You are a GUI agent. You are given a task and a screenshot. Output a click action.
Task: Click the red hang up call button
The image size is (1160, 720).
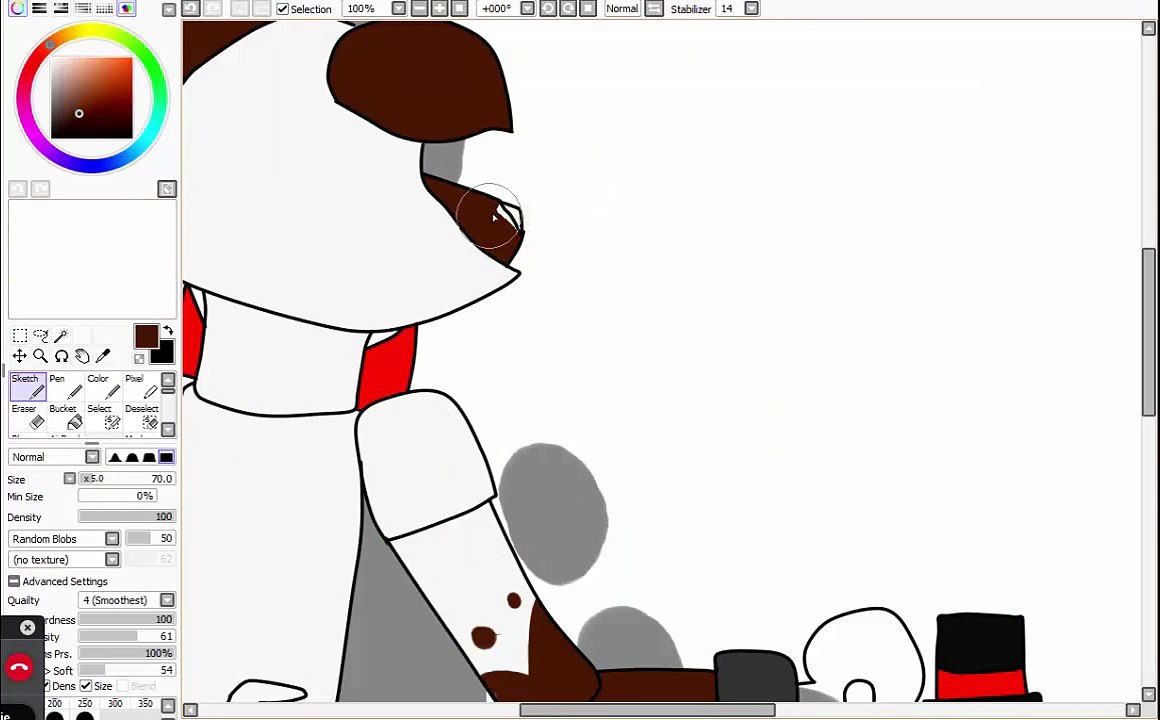[x=19, y=667]
